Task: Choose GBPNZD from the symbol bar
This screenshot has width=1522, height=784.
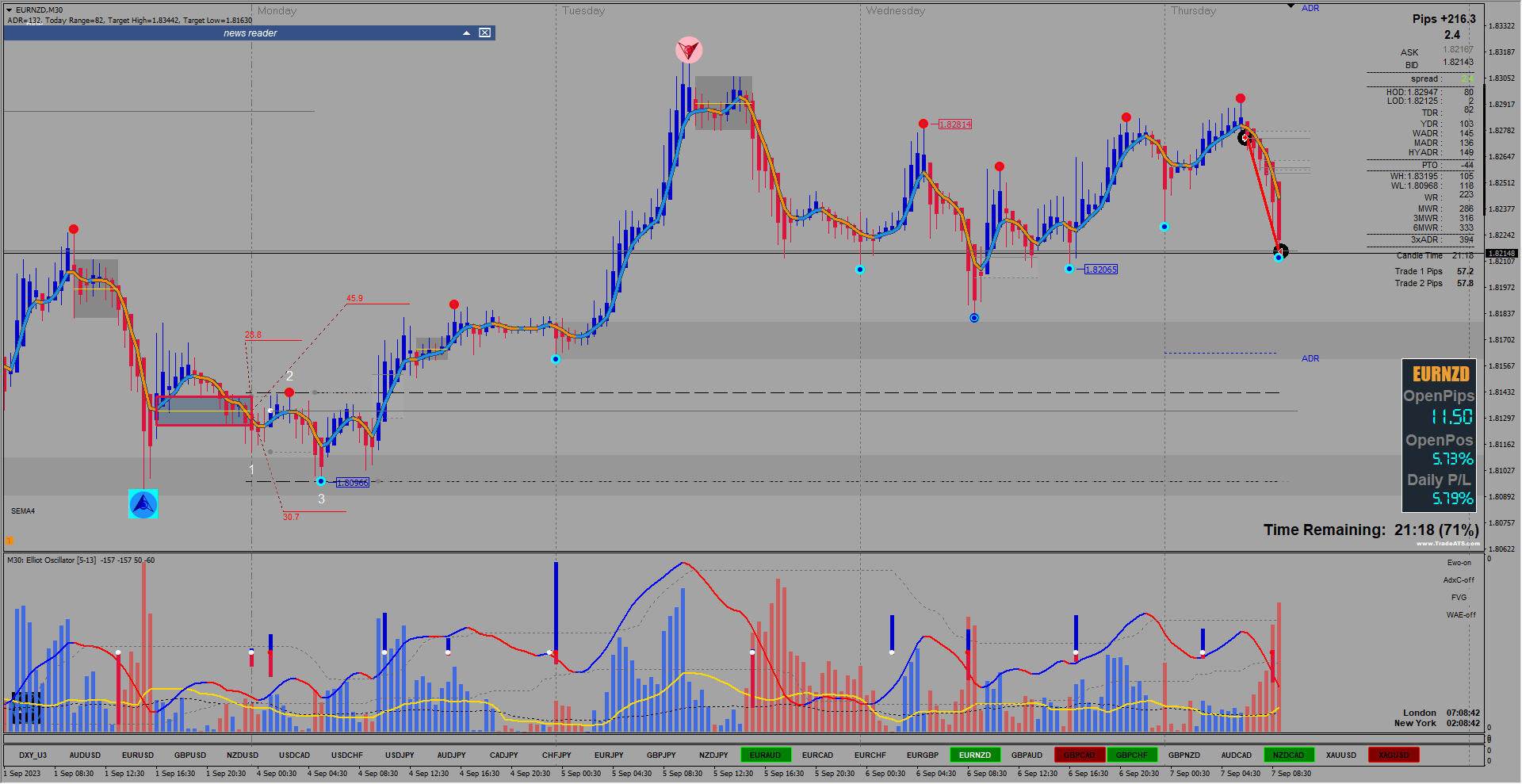Action: pyautogui.click(x=1184, y=755)
